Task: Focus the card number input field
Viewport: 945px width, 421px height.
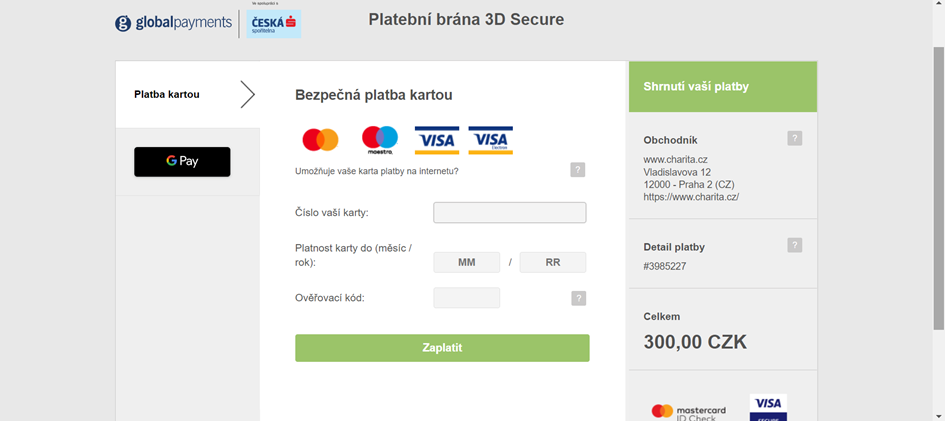Action: point(509,212)
